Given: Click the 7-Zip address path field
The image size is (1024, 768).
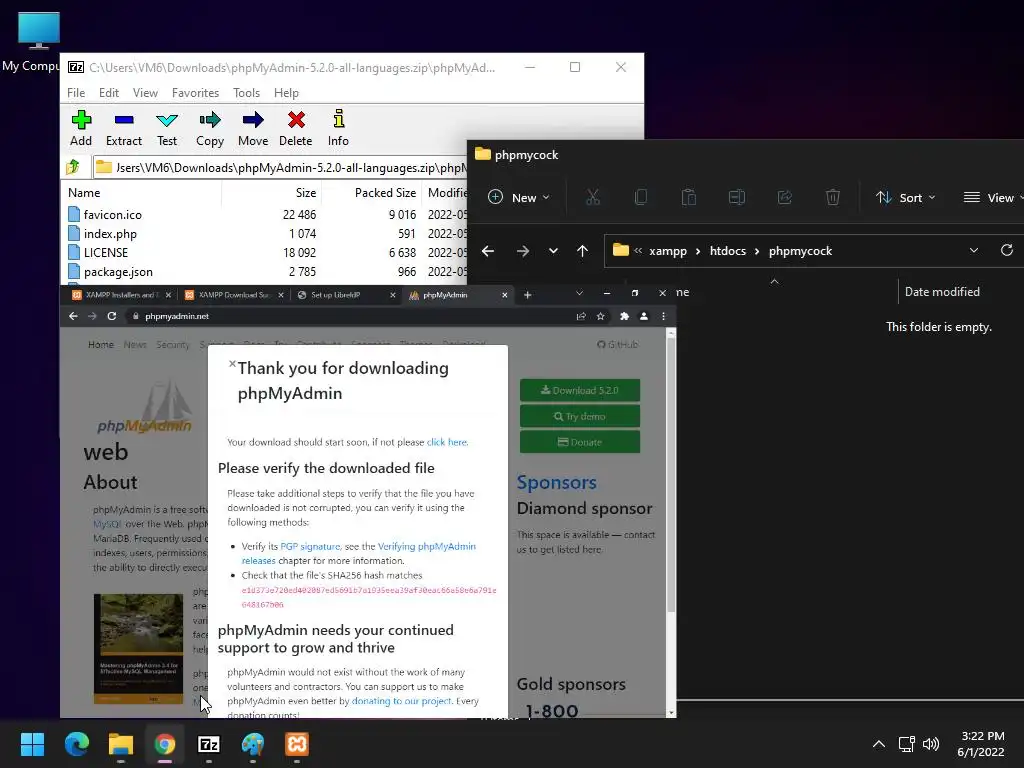Looking at the screenshot, I should point(281,167).
